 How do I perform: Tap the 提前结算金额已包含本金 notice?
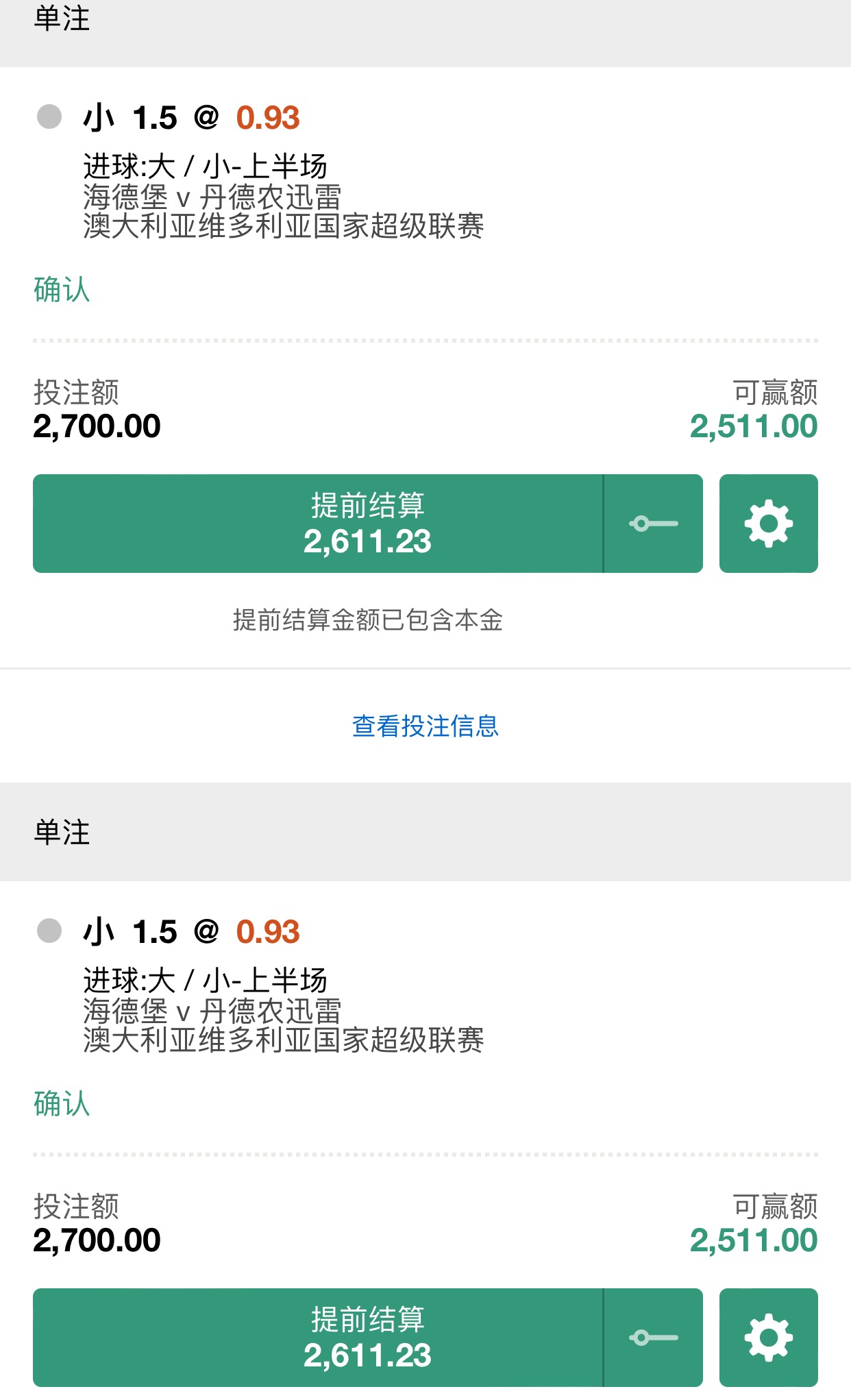368,620
